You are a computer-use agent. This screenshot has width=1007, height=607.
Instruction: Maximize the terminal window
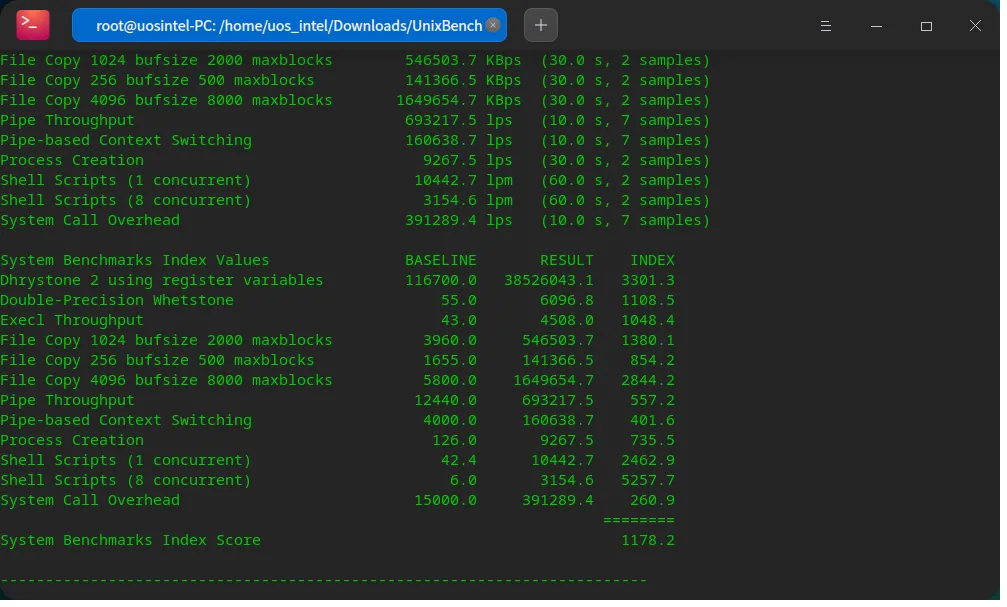click(x=926, y=25)
